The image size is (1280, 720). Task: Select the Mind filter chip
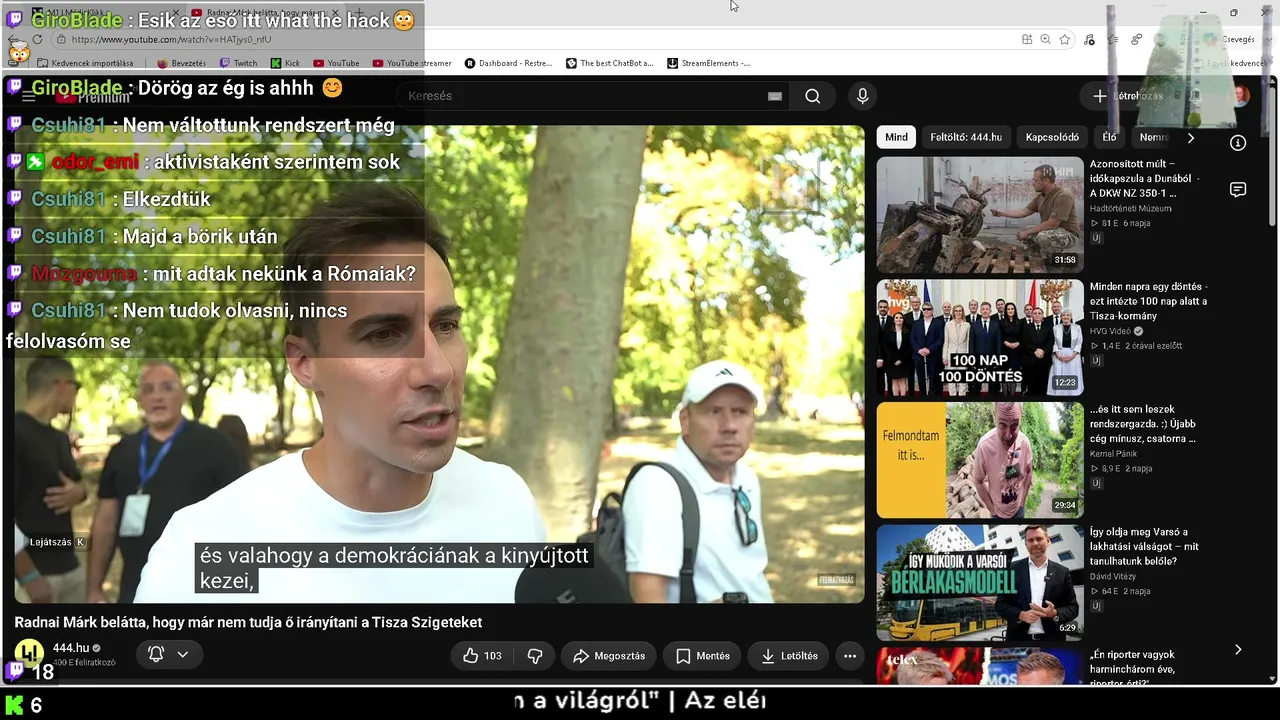pyautogui.click(x=896, y=137)
